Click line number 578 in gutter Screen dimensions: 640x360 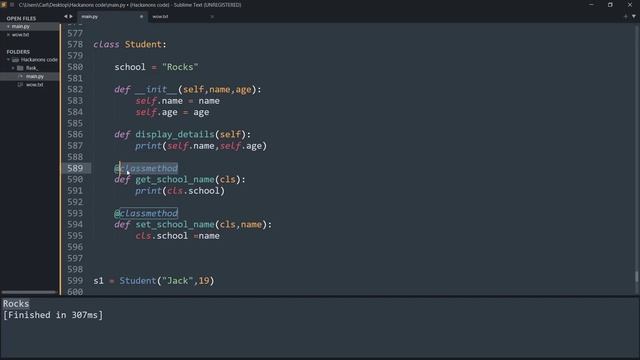pos(75,44)
